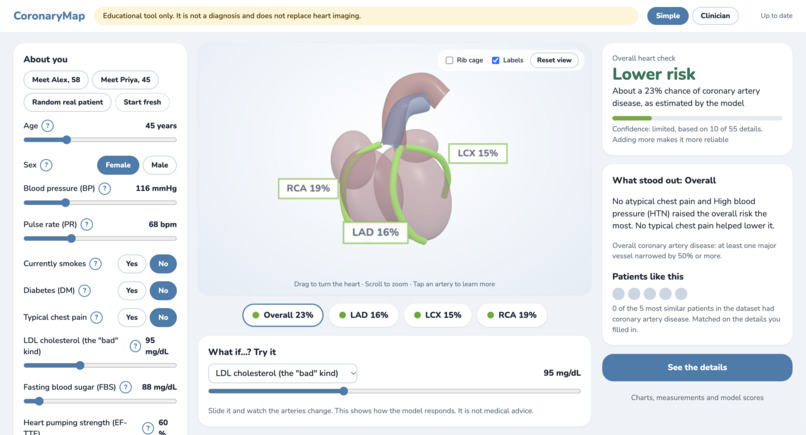Open help for Currently smokes
The height and width of the screenshot is (435, 806).
95,264
